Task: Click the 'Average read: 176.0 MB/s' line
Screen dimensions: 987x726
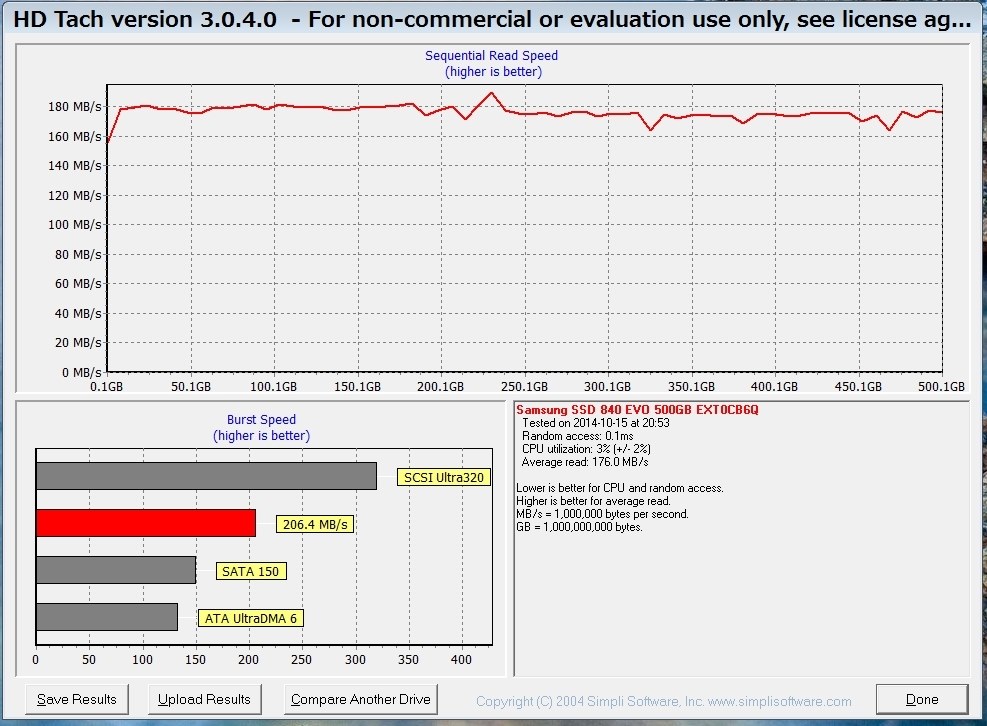Action: [x=585, y=462]
